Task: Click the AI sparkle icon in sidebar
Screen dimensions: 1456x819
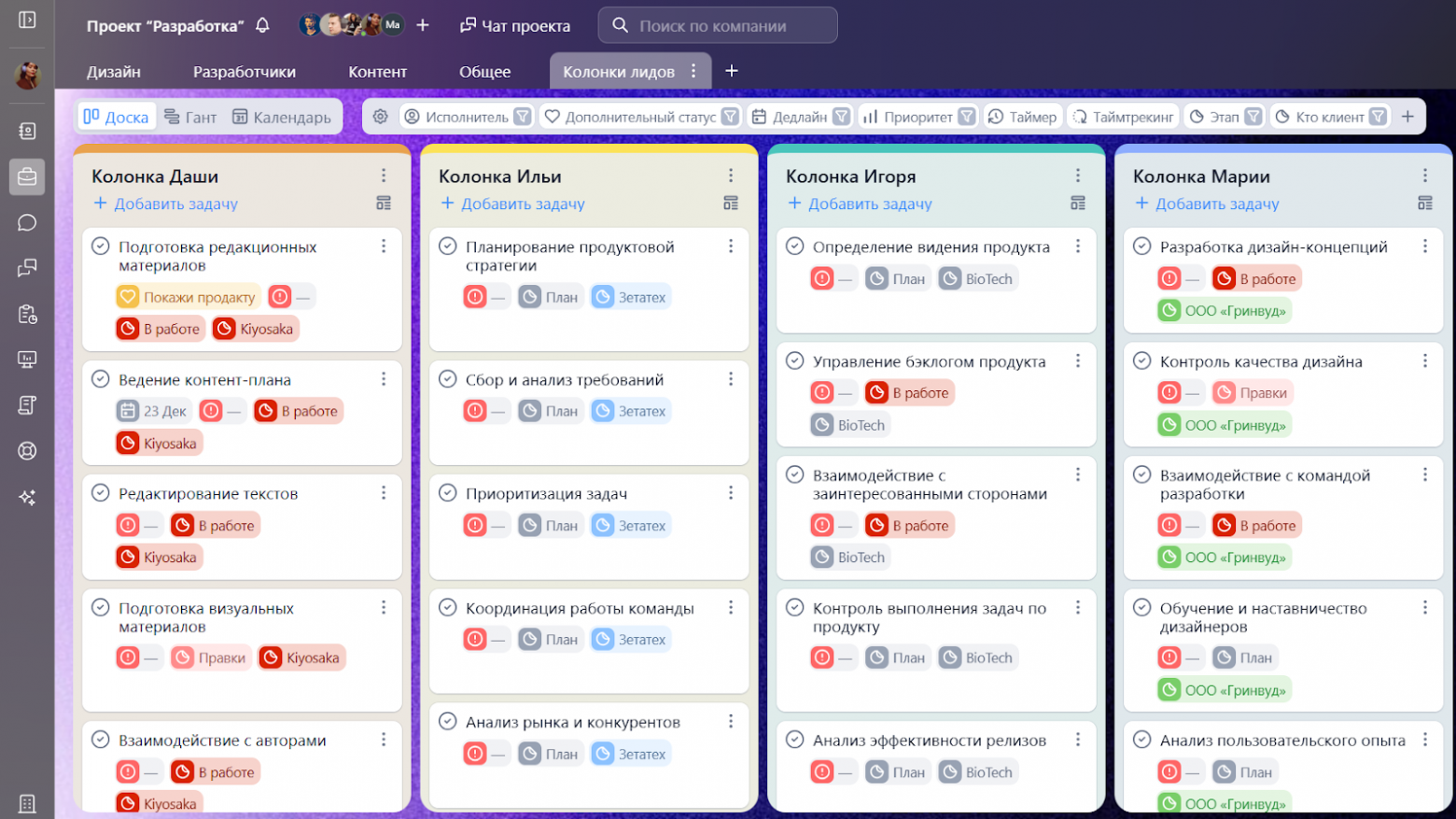Action: [27, 497]
